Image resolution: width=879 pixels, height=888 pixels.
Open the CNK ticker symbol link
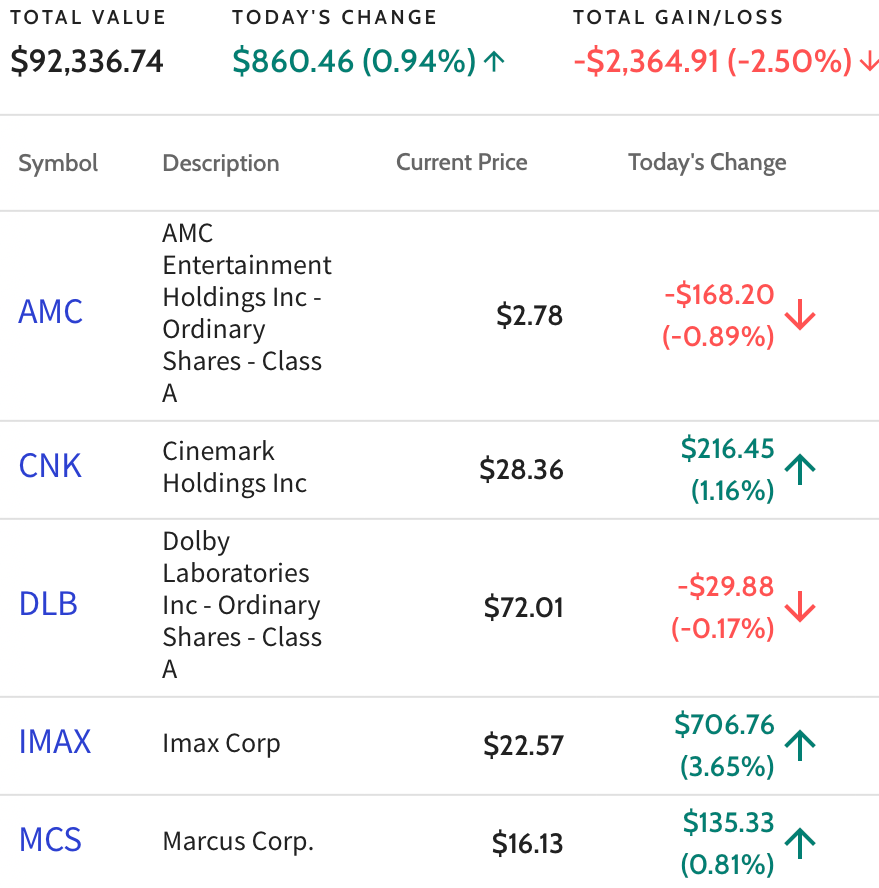50,466
